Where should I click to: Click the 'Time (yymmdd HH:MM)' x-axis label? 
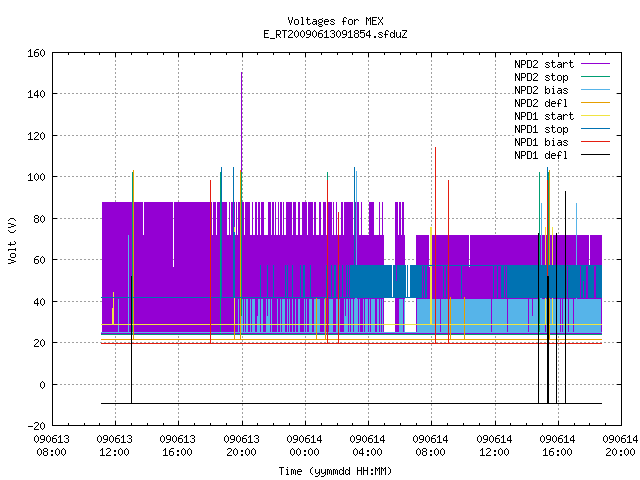point(335,471)
